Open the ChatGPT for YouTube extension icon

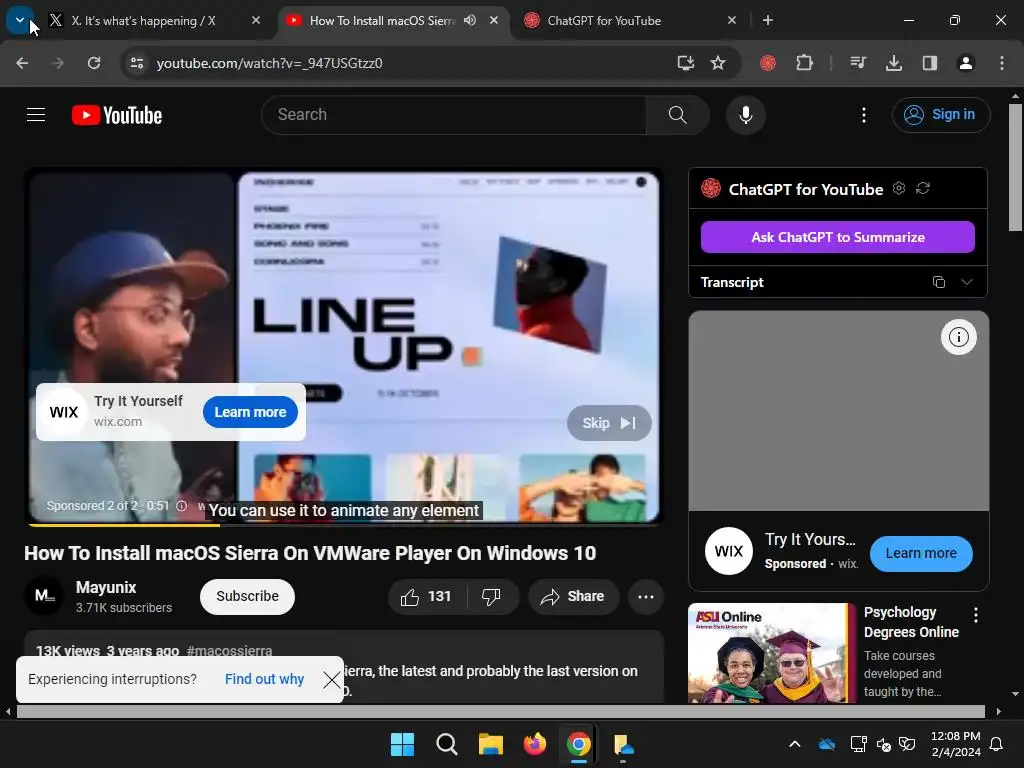click(x=768, y=63)
